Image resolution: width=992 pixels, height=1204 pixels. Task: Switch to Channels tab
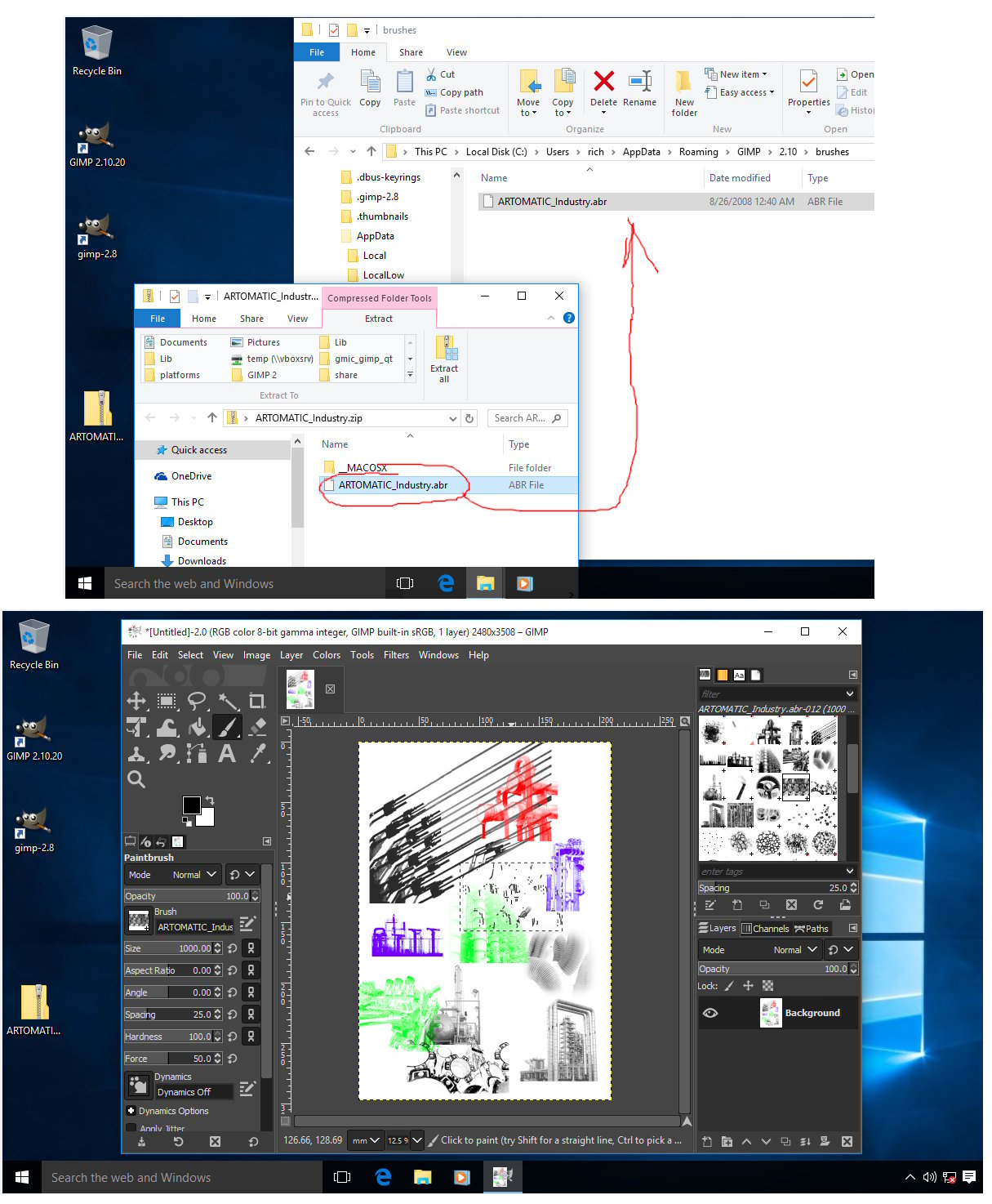click(x=765, y=929)
